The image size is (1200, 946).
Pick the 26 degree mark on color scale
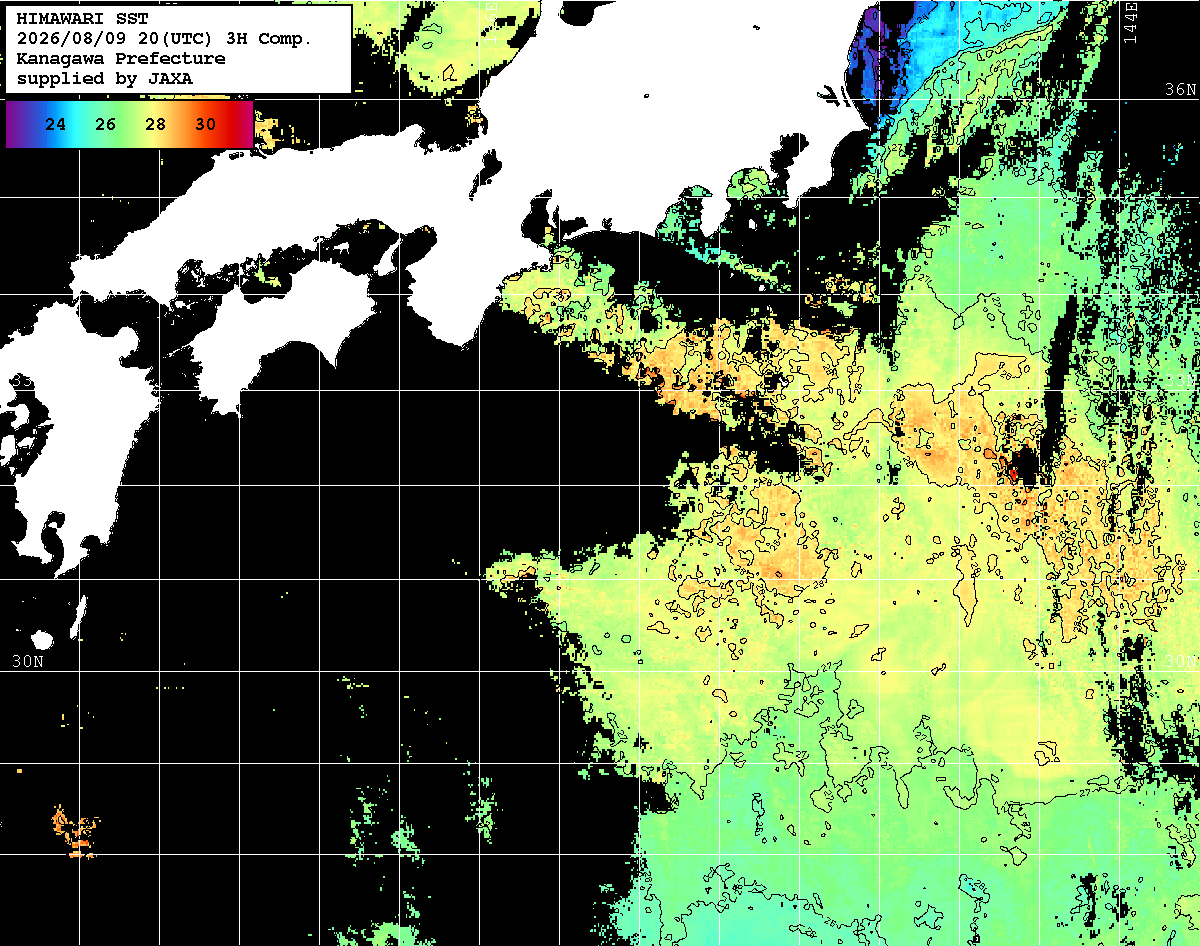click(x=106, y=125)
